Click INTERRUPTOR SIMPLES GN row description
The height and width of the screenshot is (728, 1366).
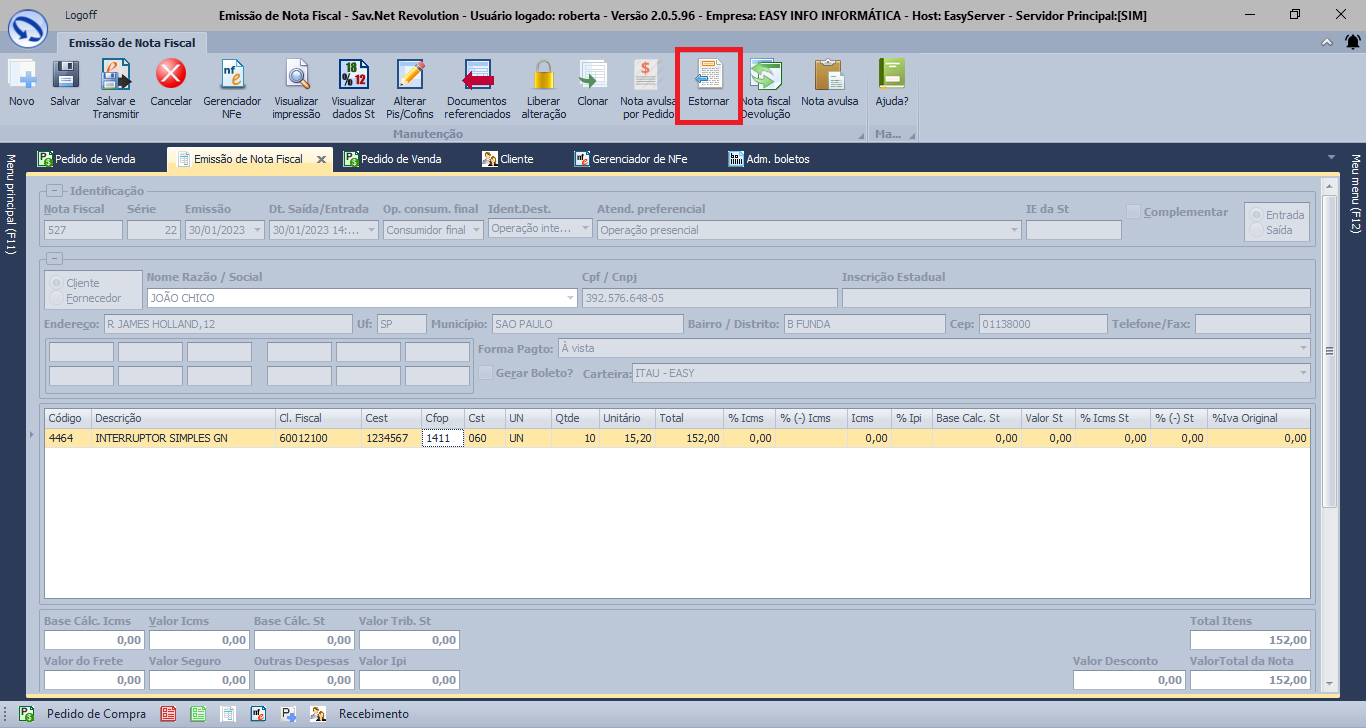click(x=161, y=438)
